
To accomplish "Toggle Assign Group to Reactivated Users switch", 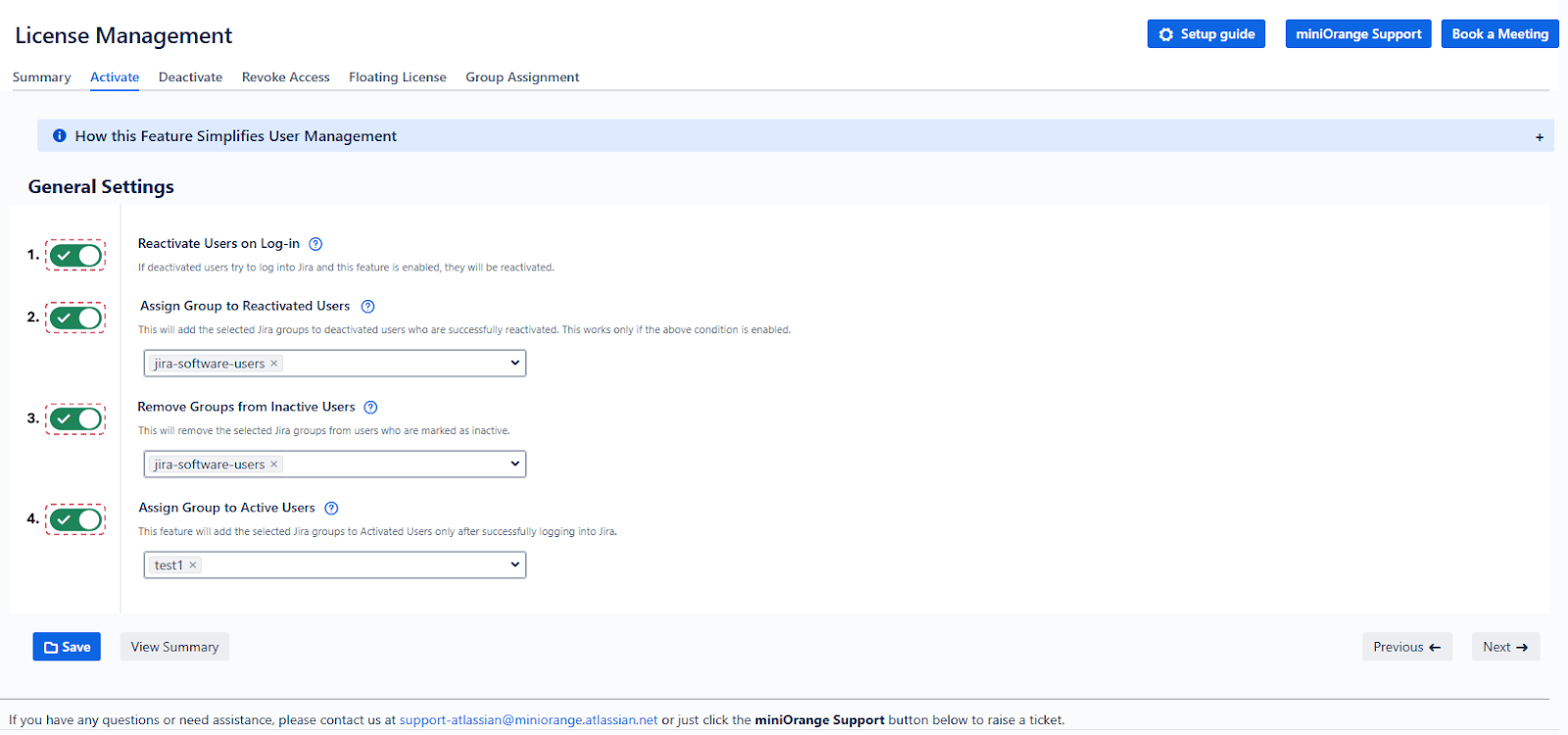I will [76, 318].
